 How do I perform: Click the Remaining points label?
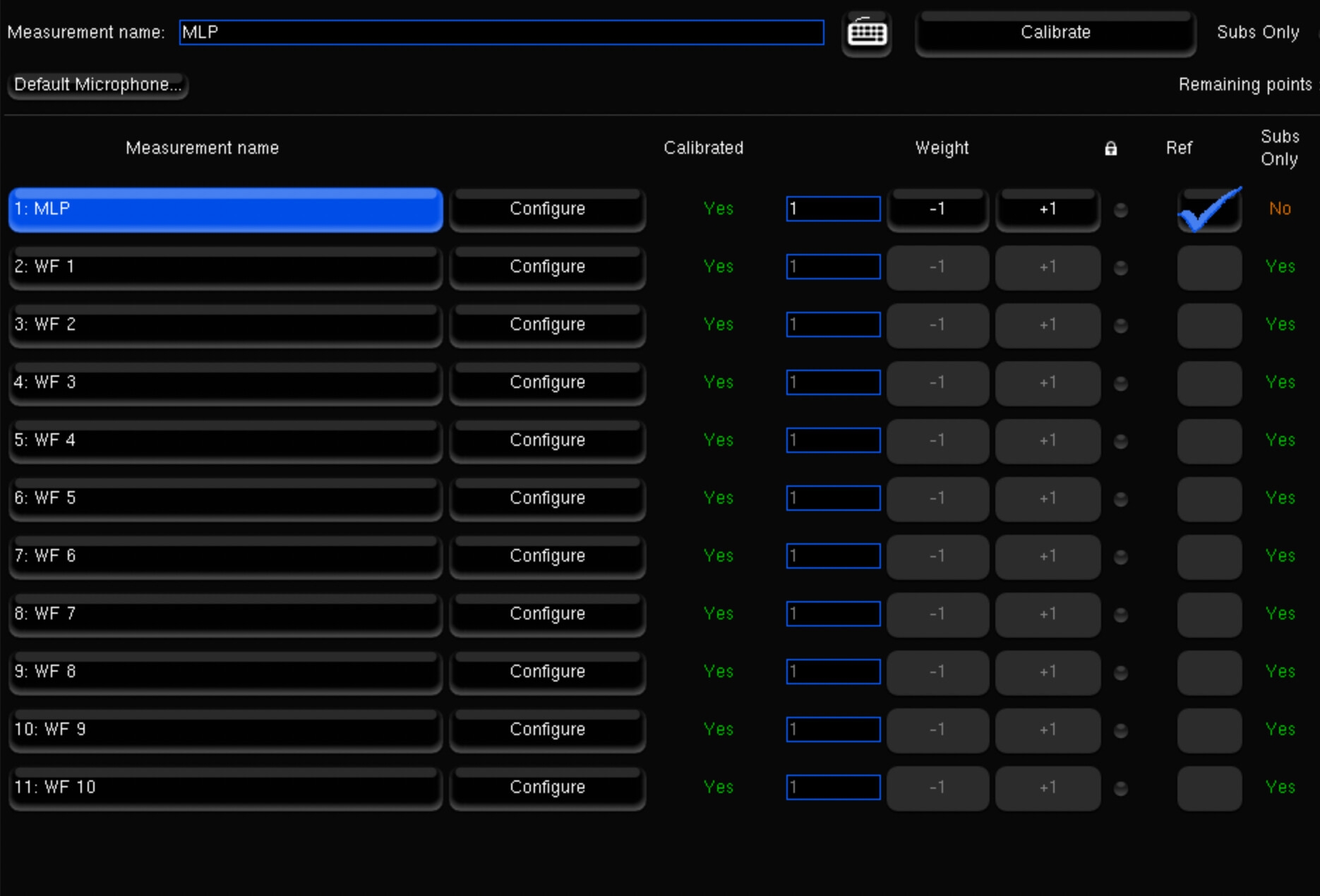click(x=1245, y=85)
